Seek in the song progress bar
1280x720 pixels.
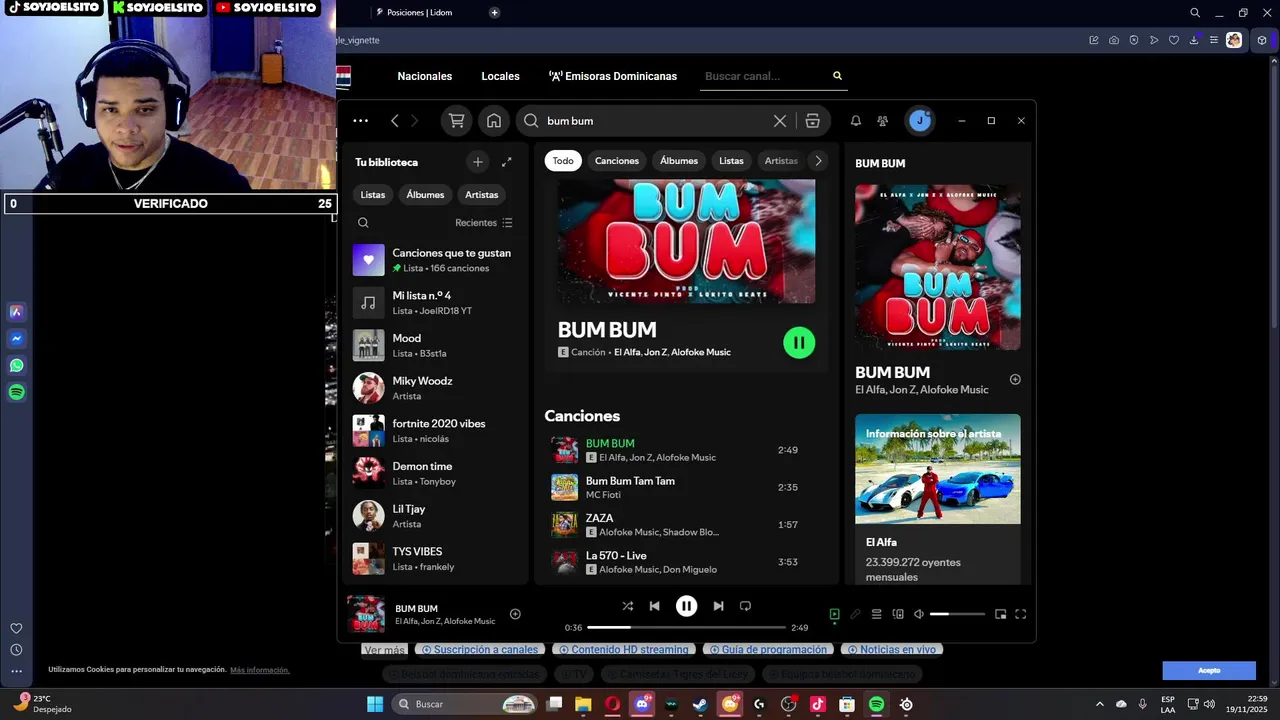coord(686,627)
